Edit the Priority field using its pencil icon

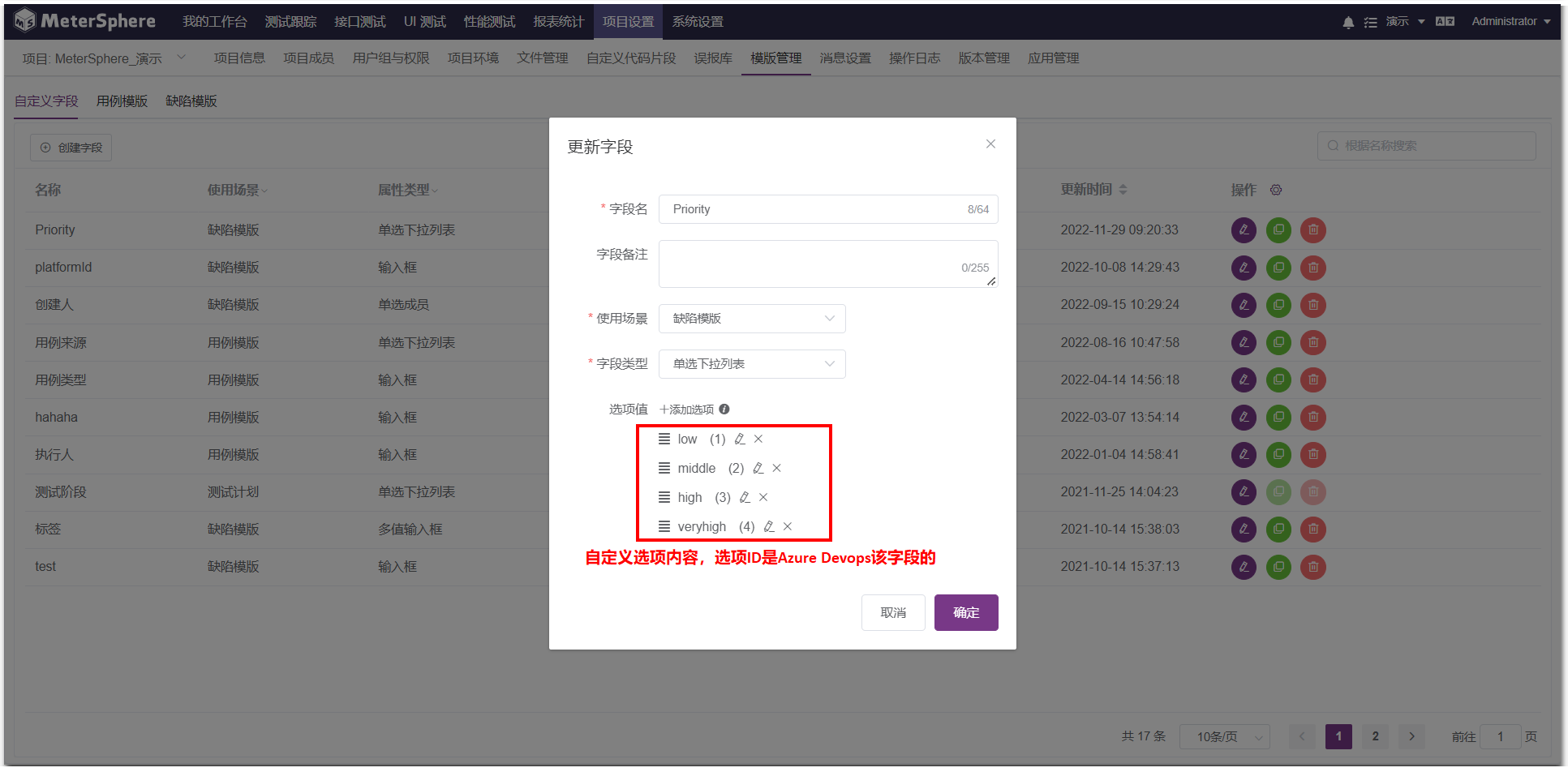coord(1244,230)
